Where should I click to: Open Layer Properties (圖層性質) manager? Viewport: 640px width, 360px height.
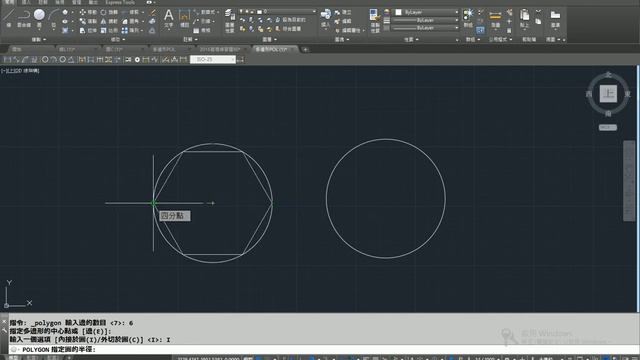230,20
